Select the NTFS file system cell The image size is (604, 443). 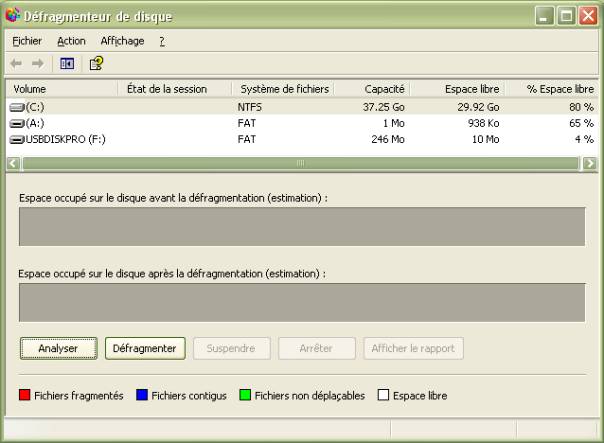point(250,107)
